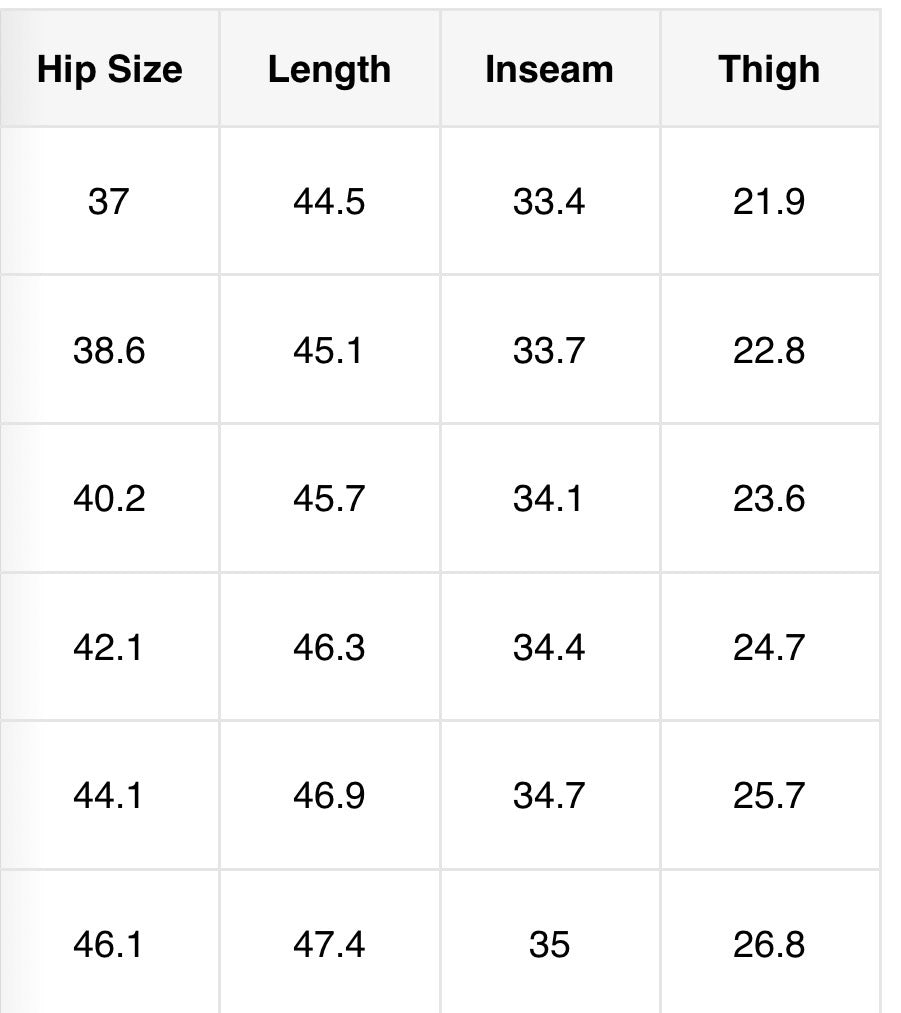The width and height of the screenshot is (901, 1013).
Task: Select the 34.1 inseam cell
Action: [549, 499]
